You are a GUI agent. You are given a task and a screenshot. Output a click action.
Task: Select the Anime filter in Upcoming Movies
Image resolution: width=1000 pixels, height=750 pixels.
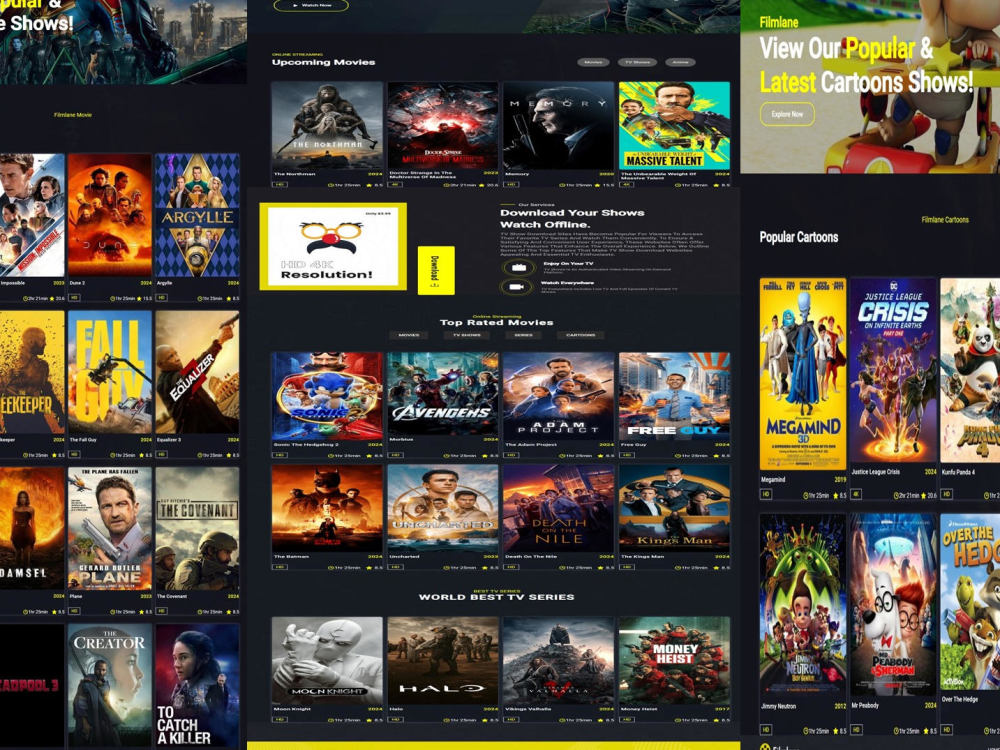680,62
